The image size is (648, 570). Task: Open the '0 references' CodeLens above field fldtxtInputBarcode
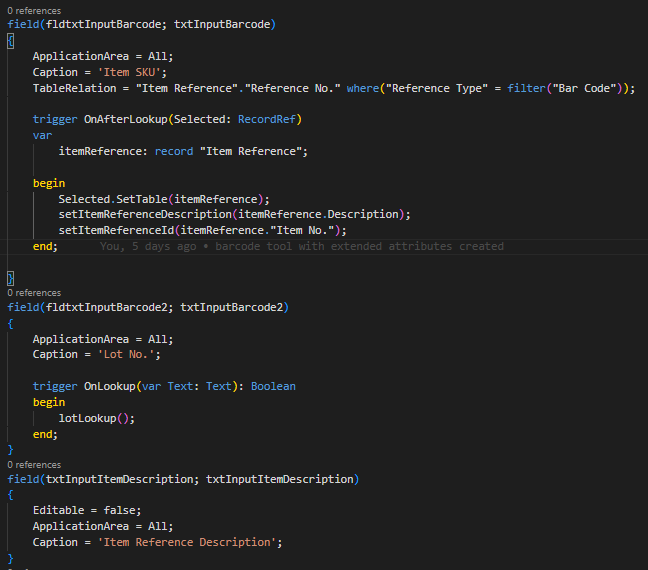click(x=34, y=11)
